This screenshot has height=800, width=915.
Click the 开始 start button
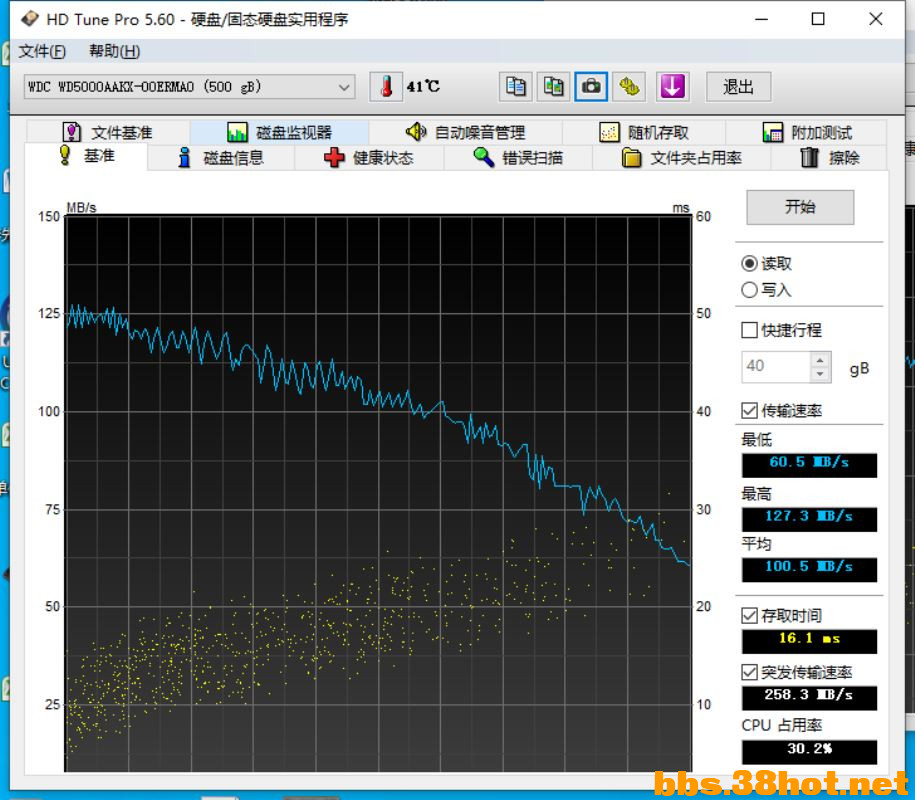click(x=800, y=207)
